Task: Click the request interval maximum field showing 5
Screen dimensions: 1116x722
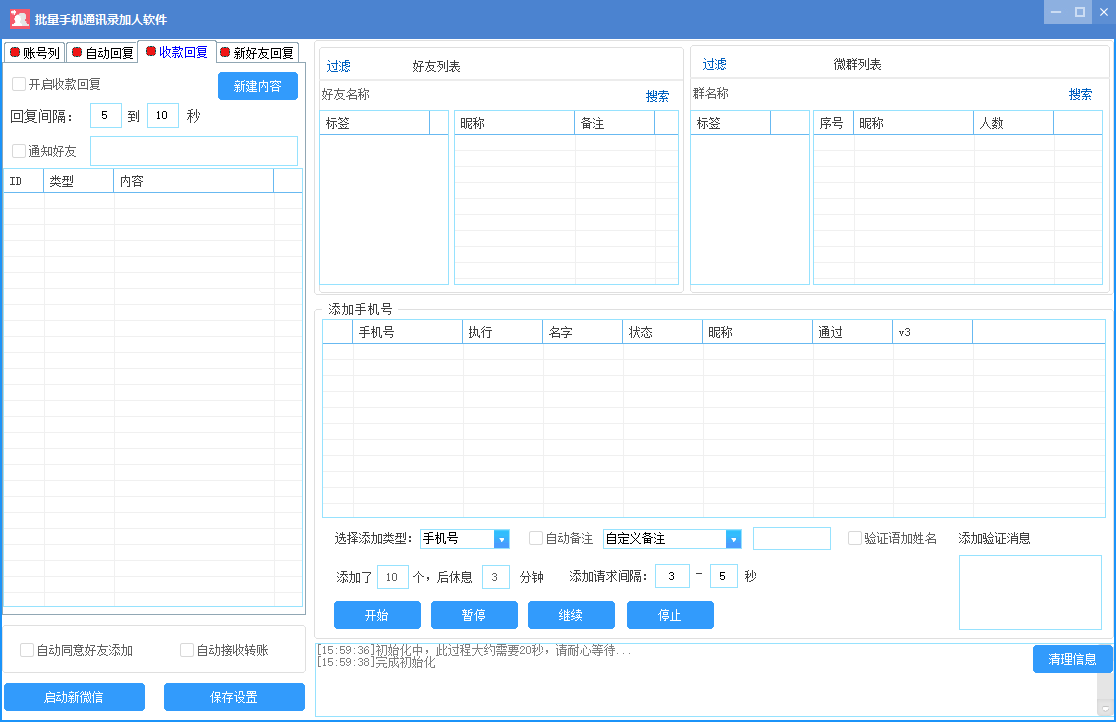Action: tap(723, 576)
